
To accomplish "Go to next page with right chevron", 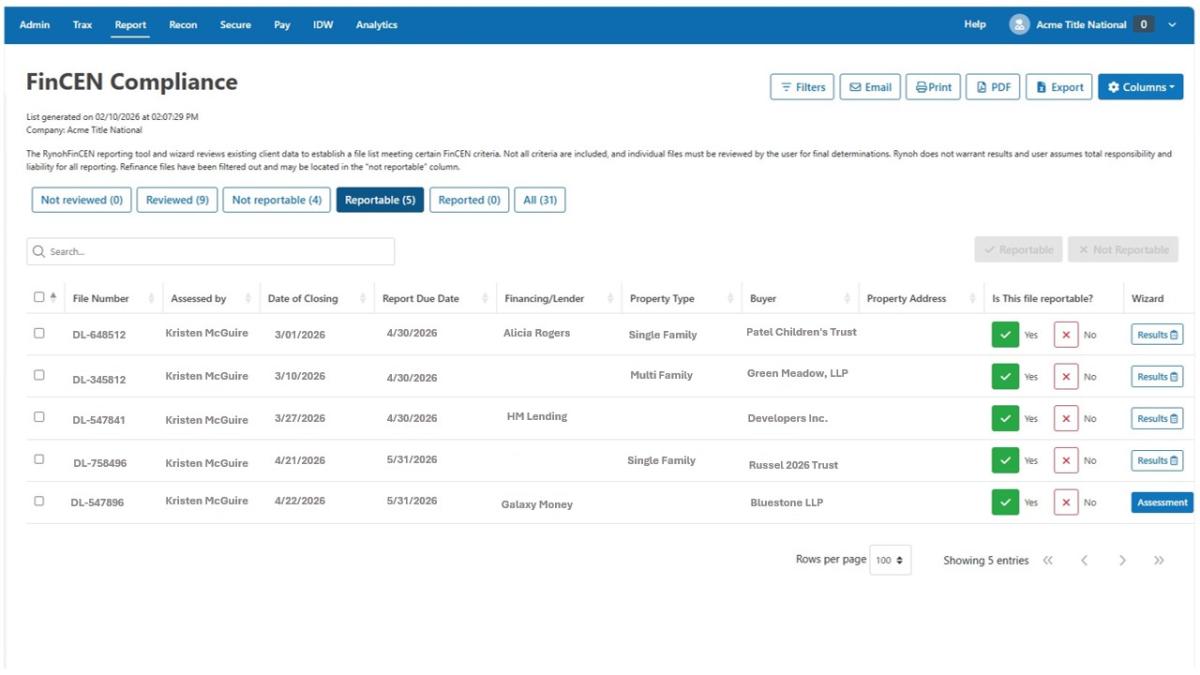I will 1122,561.
